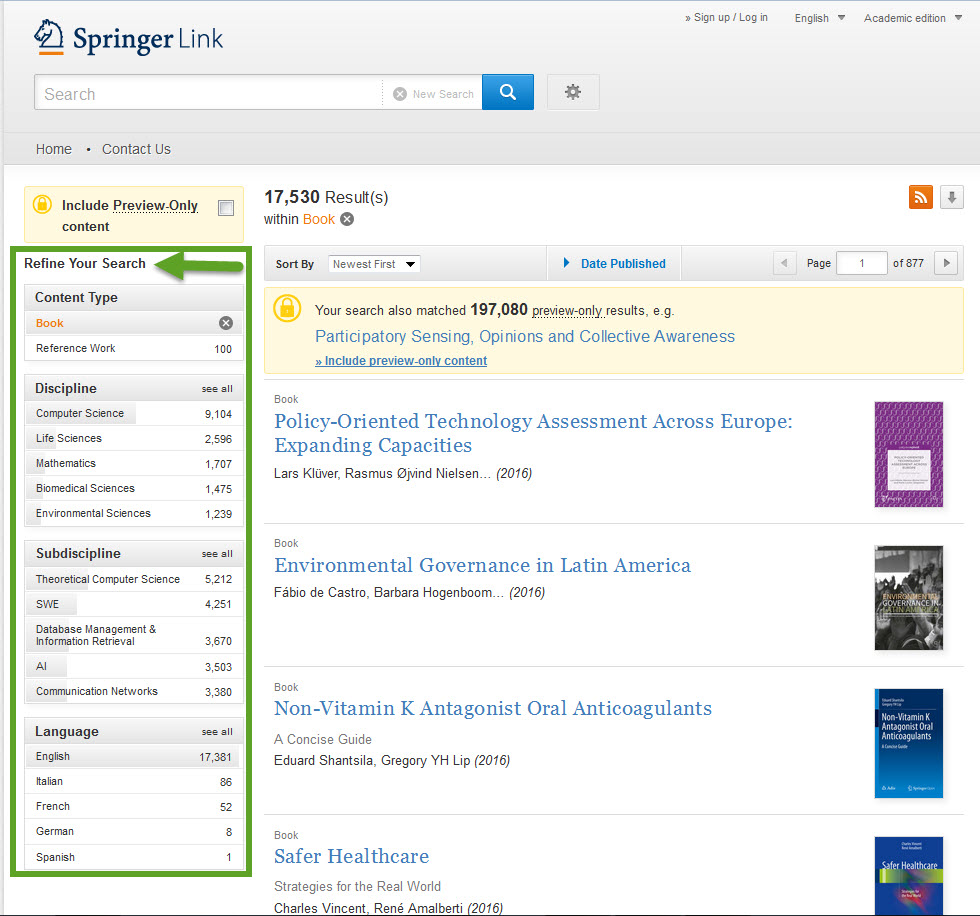
Task: Open the orange RSS feed icon
Action: click(920, 197)
